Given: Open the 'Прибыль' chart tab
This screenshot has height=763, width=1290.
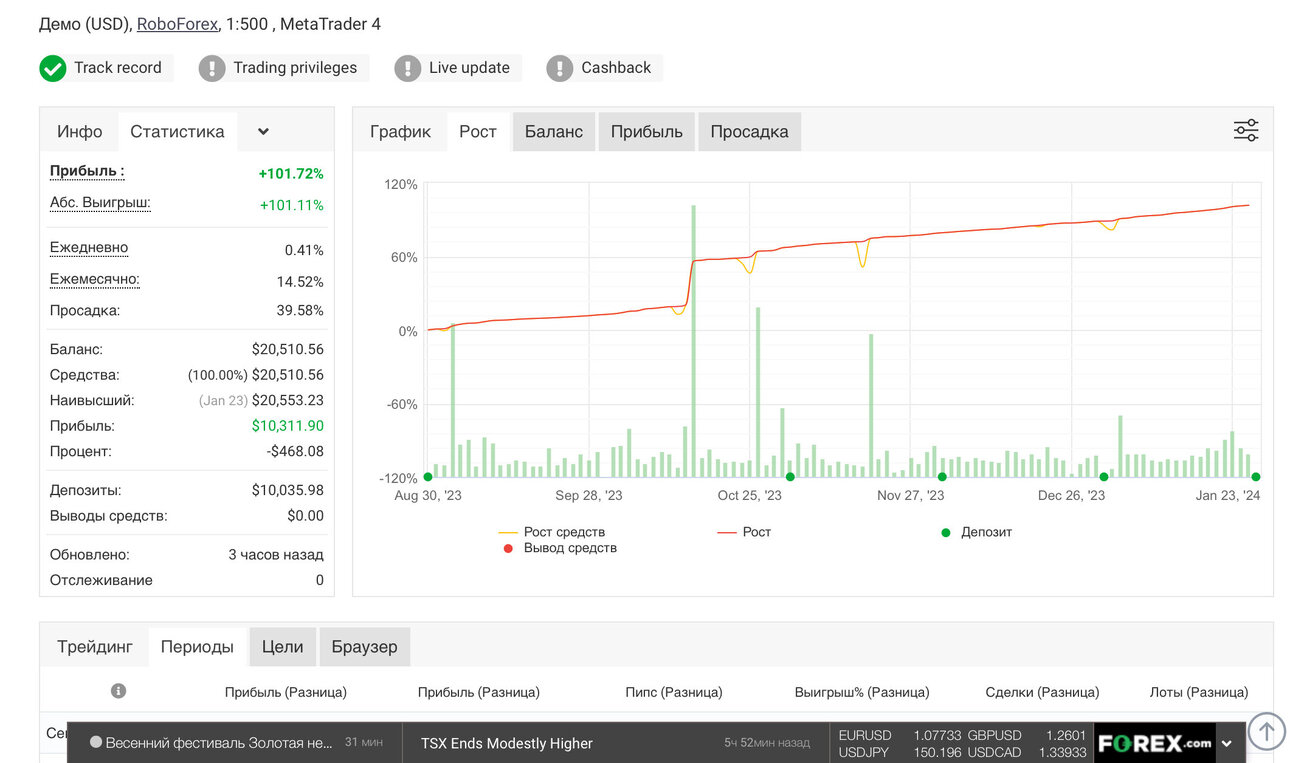Looking at the screenshot, I should (x=647, y=131).
